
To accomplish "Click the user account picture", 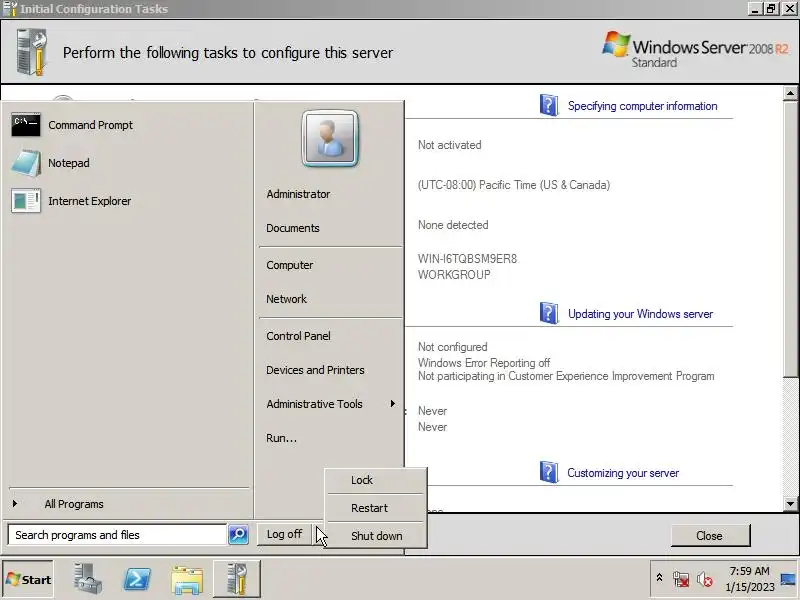I will click(x=330, y=139).
